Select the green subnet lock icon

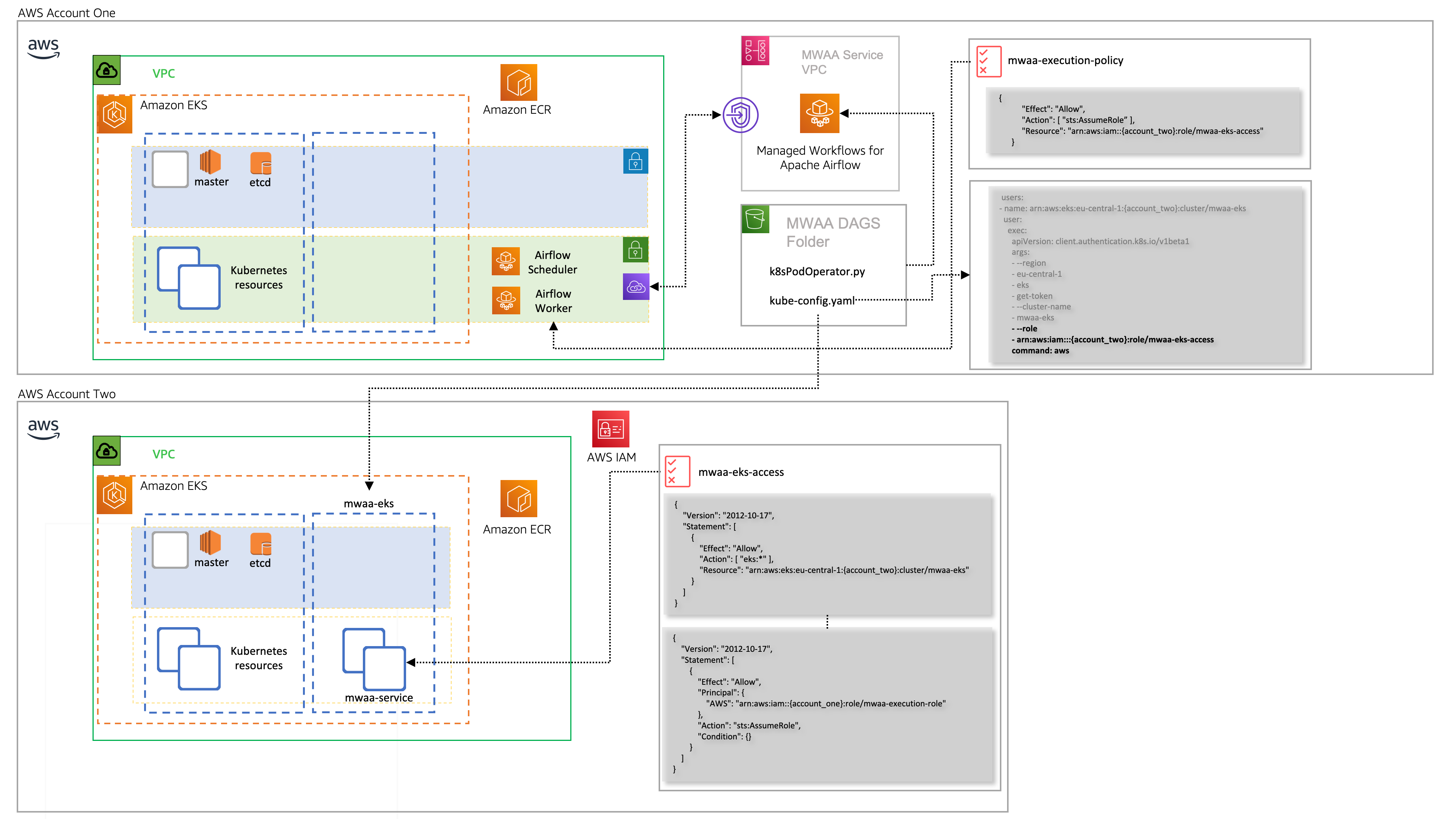coord(635,250)
